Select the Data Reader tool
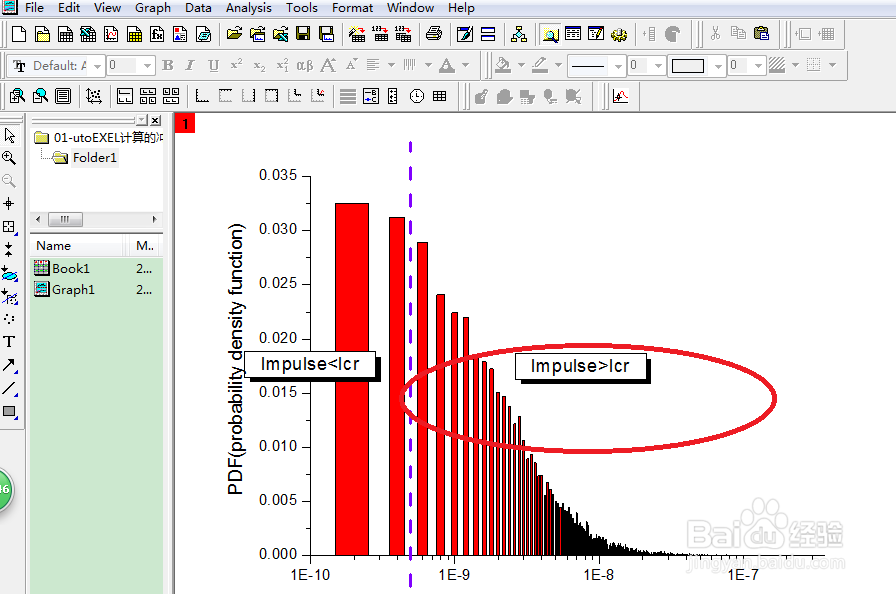The width and height of the screenshot is (896, 594). click(9, 227)
